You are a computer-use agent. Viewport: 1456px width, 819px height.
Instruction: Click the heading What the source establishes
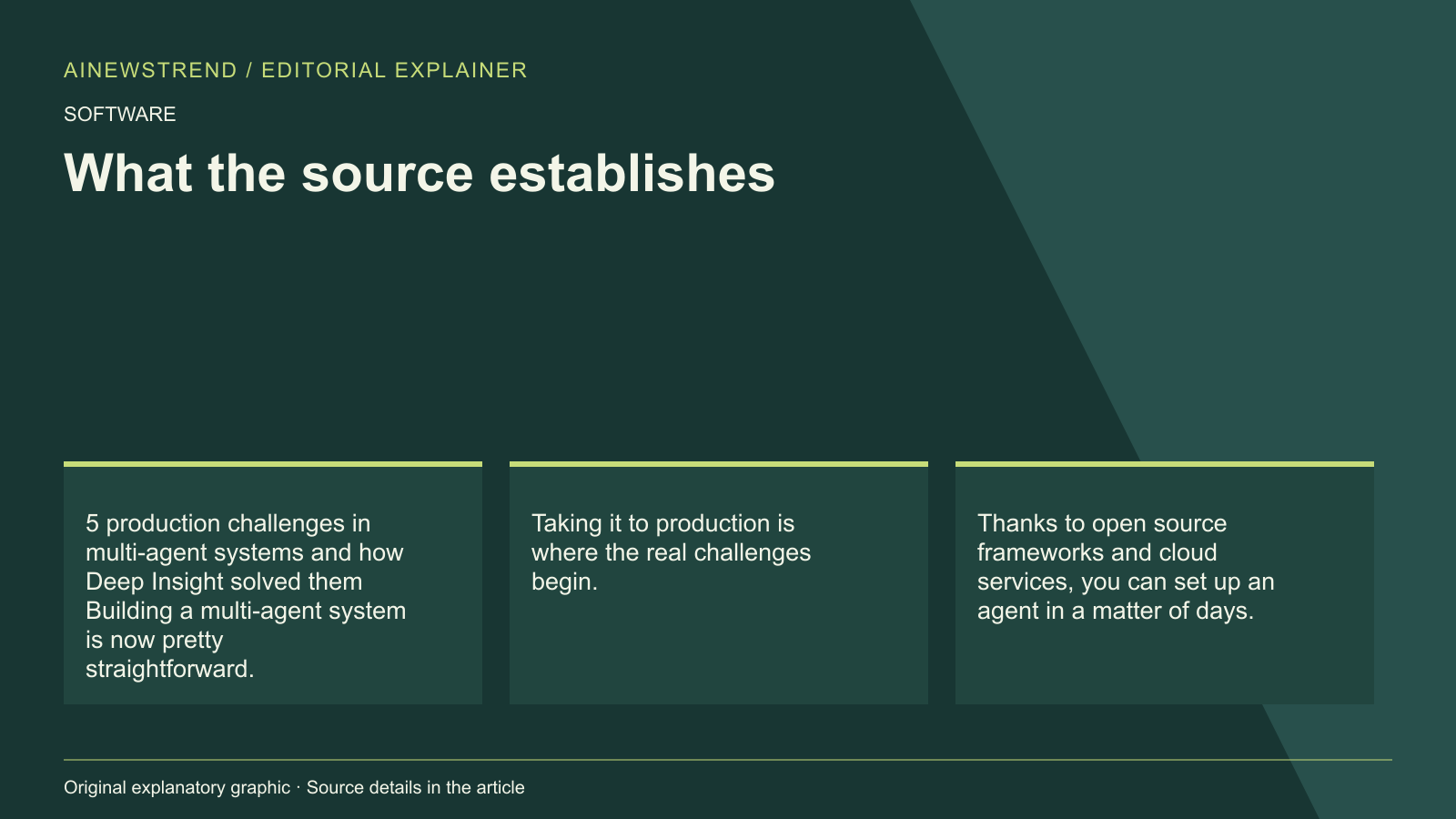point(420,173)
